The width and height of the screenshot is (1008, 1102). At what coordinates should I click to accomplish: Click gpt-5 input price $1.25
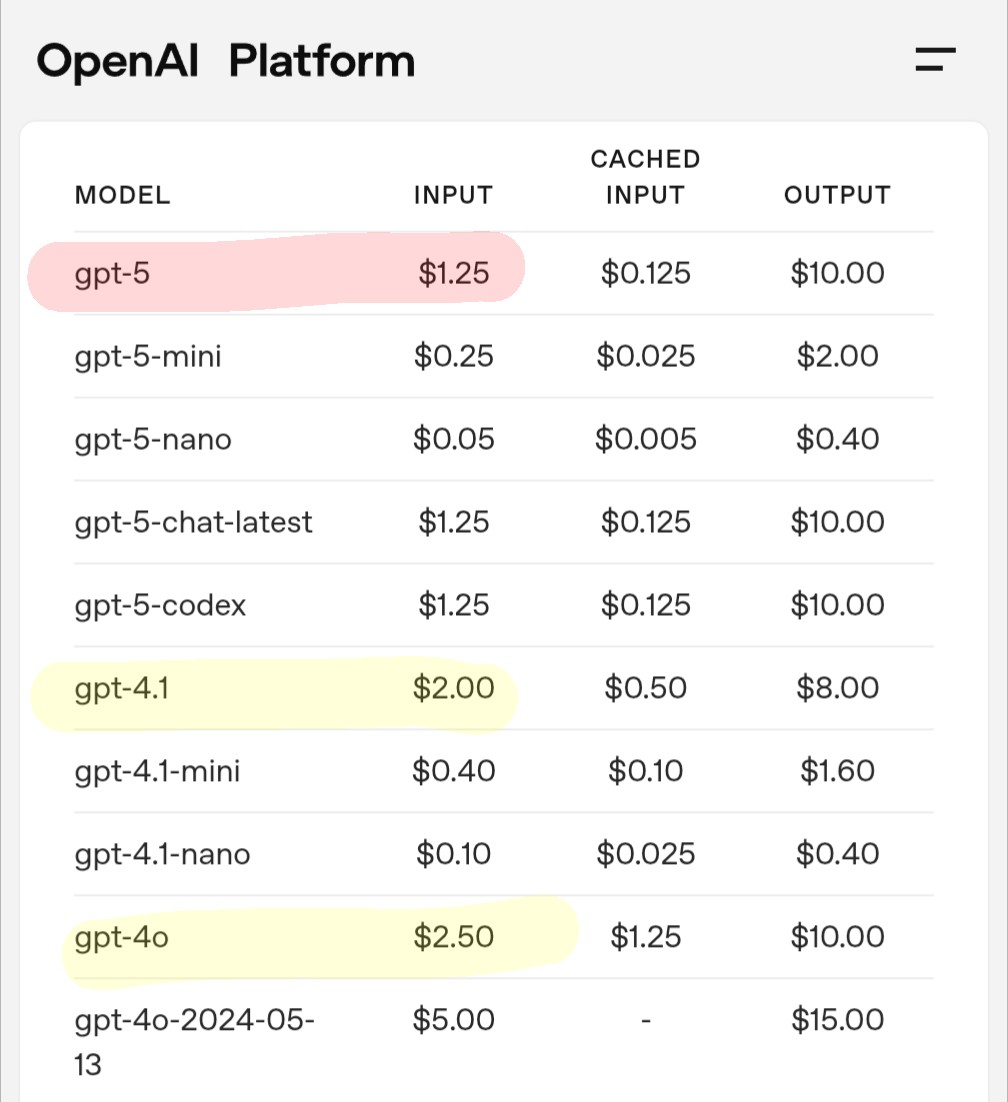(453, 273)
